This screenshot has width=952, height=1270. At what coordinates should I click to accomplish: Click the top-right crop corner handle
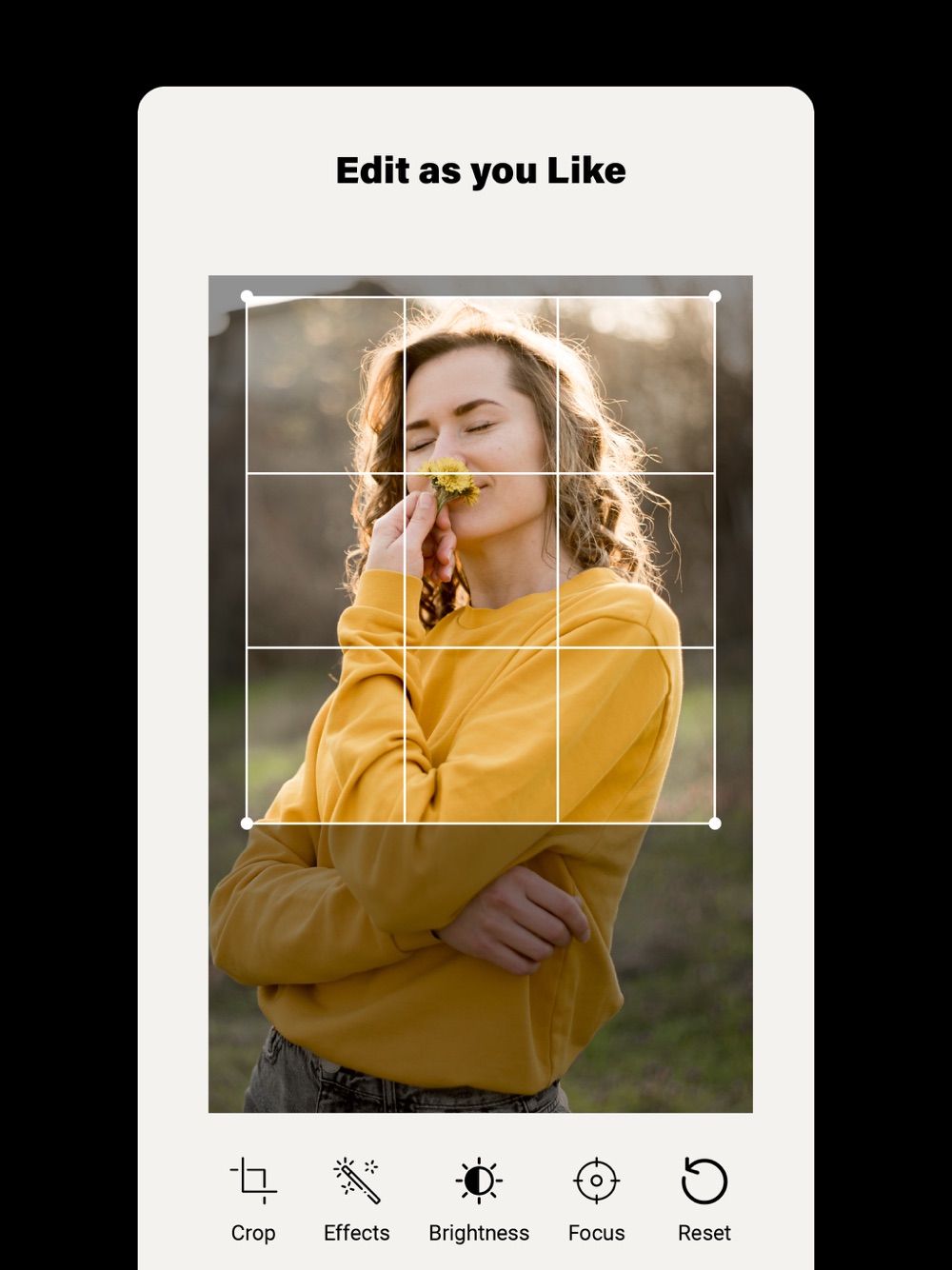click(x=715, y=296)
